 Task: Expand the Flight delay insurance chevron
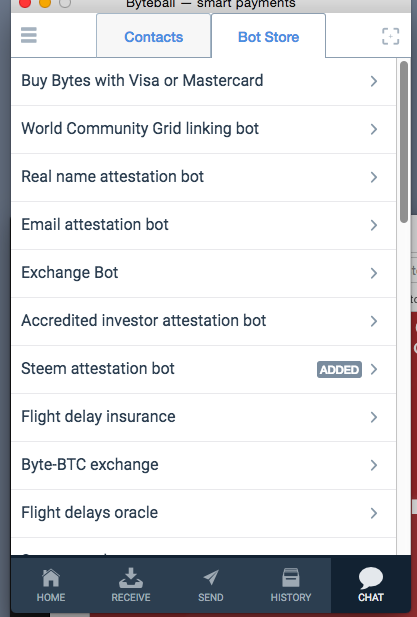pos(374,417)
